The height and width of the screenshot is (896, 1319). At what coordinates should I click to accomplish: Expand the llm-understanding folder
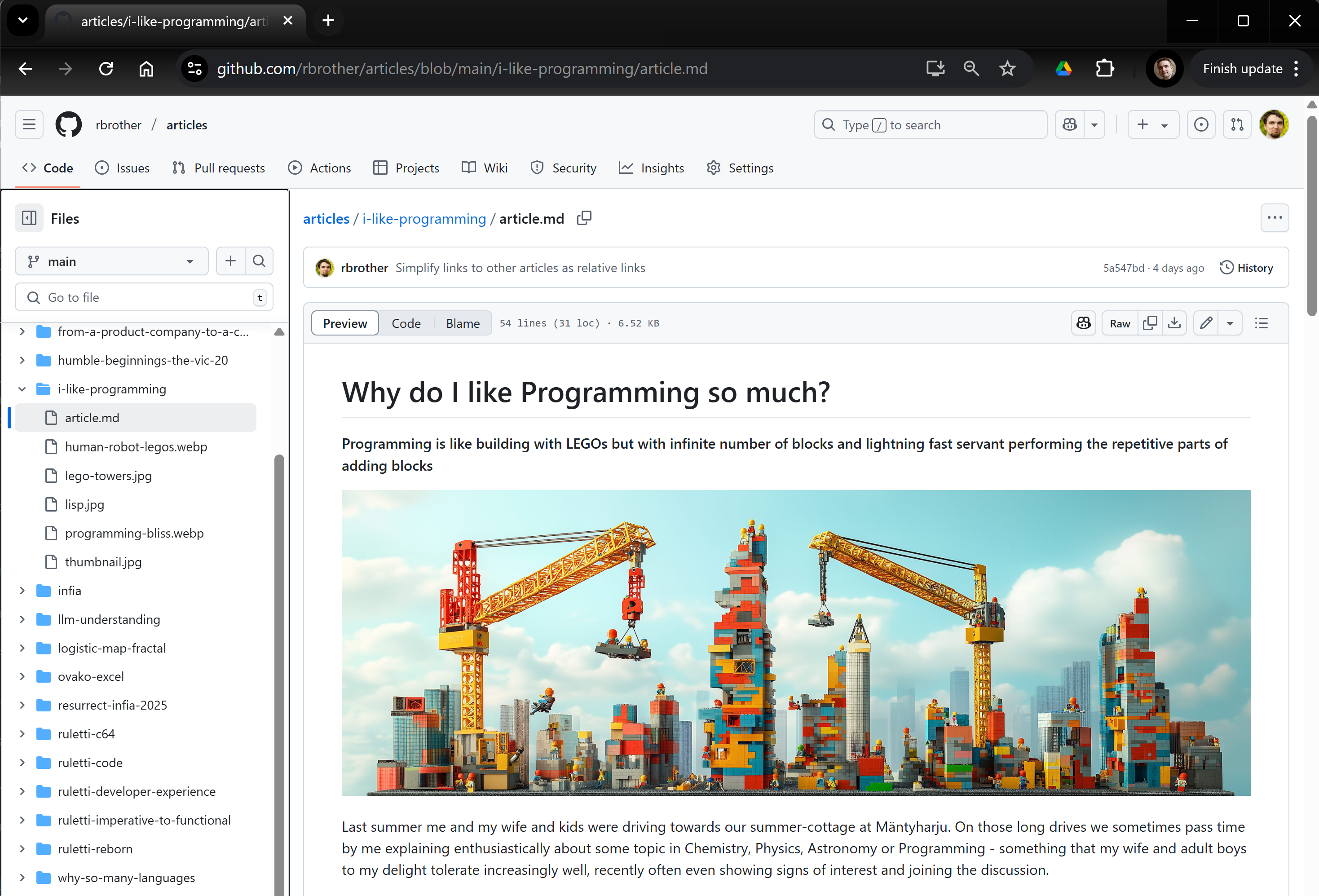pyautogui.click(x=22, y=619)
